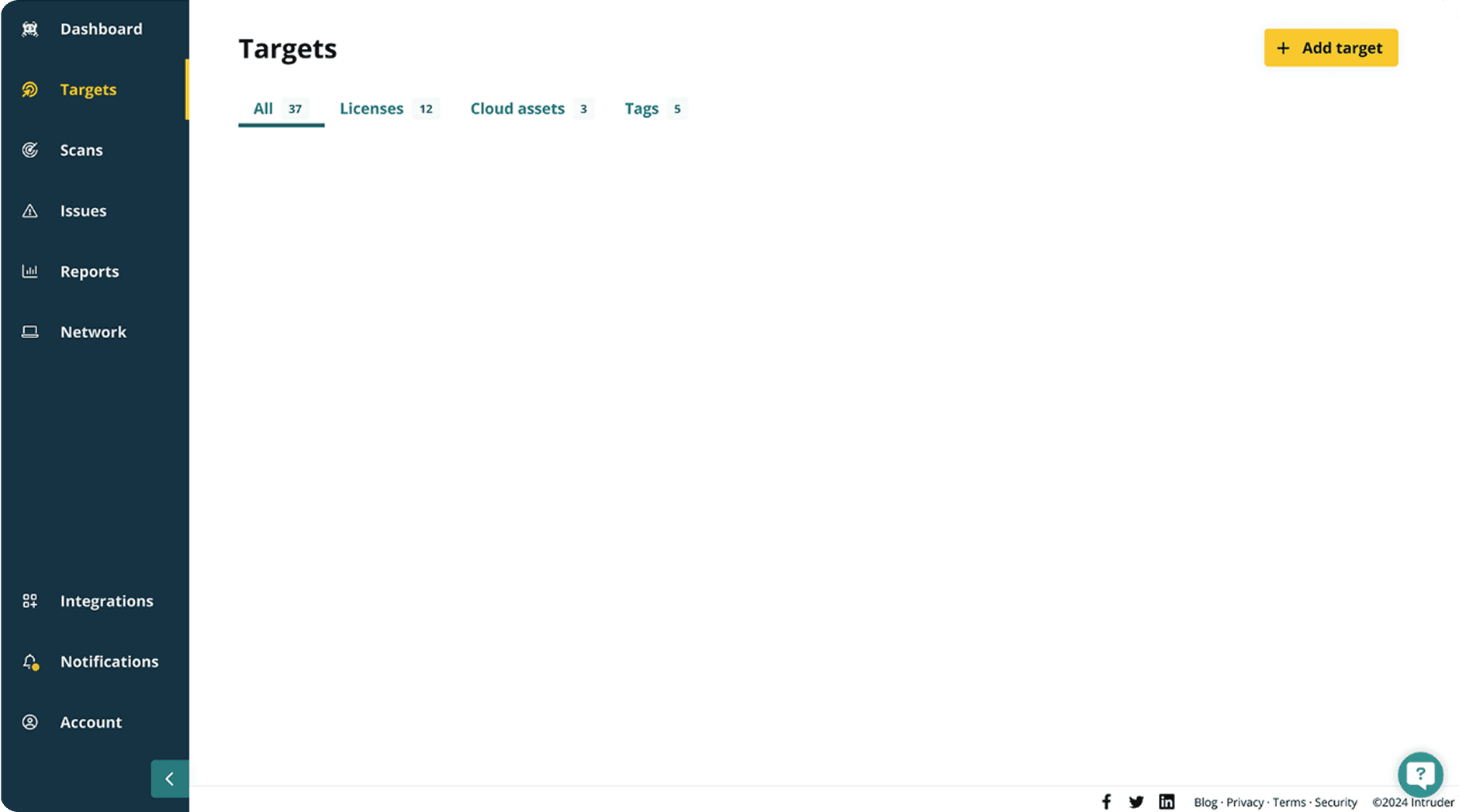Open the Twitter page from the footer
Image resolution: width=1459 pixels, height=812 pixels.
tap(1136, 802)
